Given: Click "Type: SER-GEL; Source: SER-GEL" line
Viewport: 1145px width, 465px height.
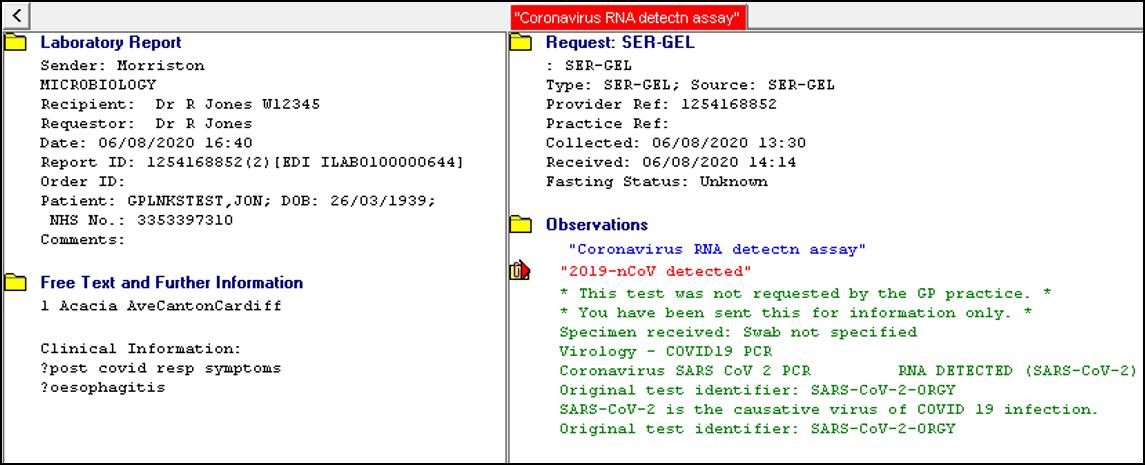Looking at the screenshot, I should 690,85.
